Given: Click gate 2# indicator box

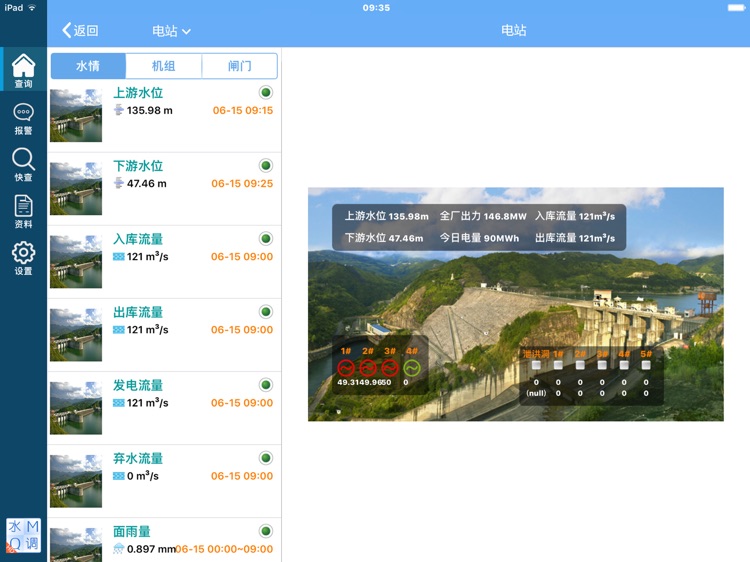Looking at the screenshot, I should [x=580, y=365].
